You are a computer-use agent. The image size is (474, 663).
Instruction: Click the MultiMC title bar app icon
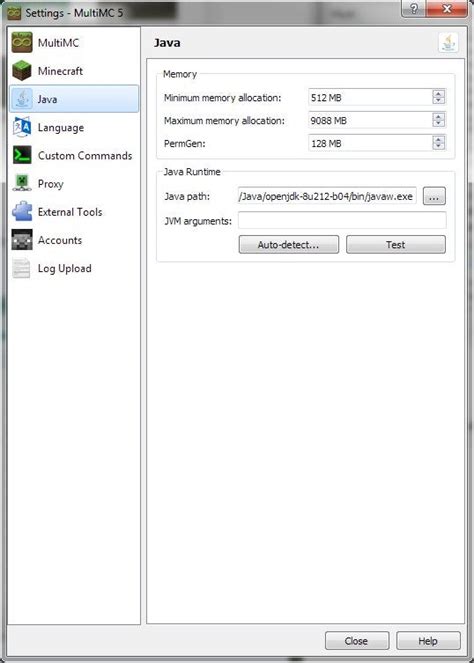[x=14, y=13]
